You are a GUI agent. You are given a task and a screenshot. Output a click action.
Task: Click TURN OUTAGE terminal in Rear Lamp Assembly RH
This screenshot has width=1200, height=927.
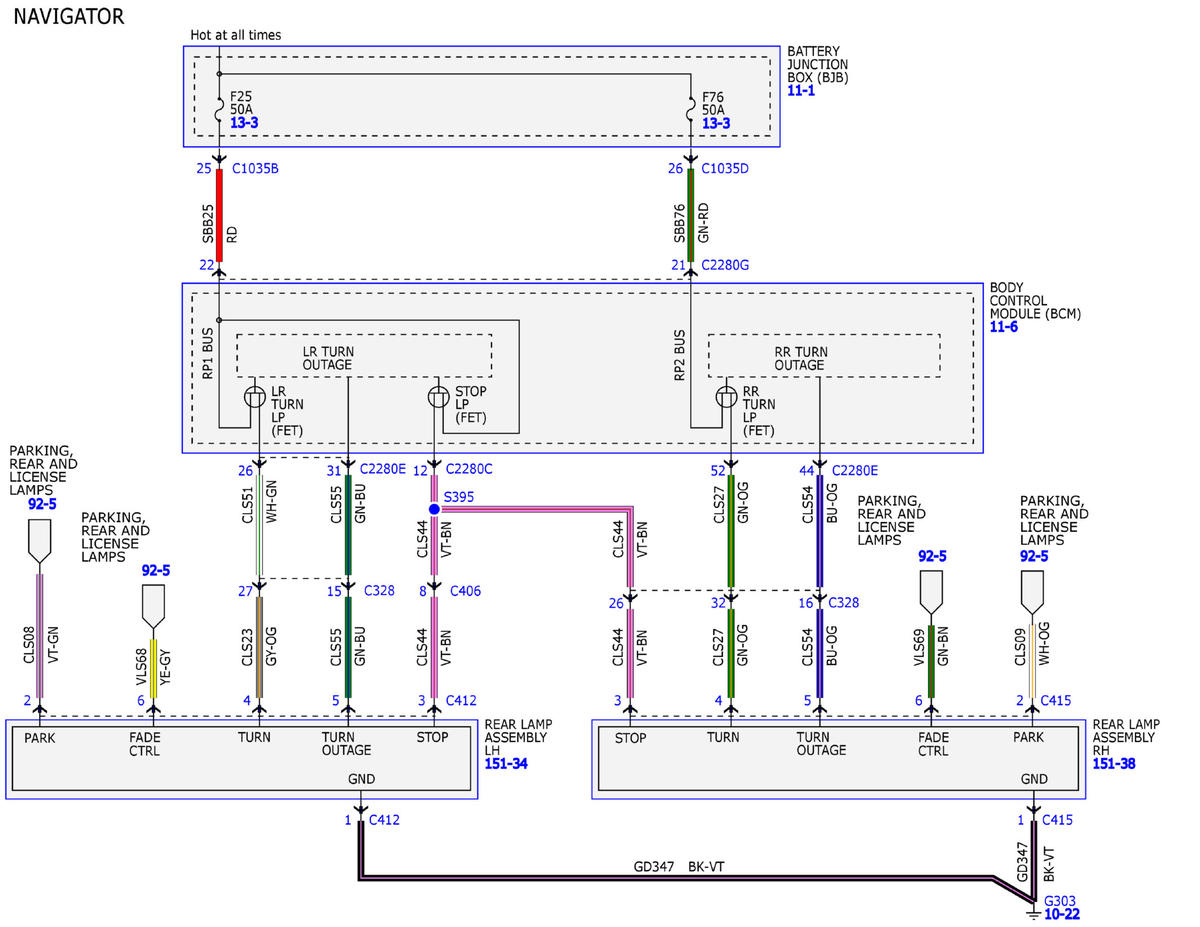(x=821, y=744)
